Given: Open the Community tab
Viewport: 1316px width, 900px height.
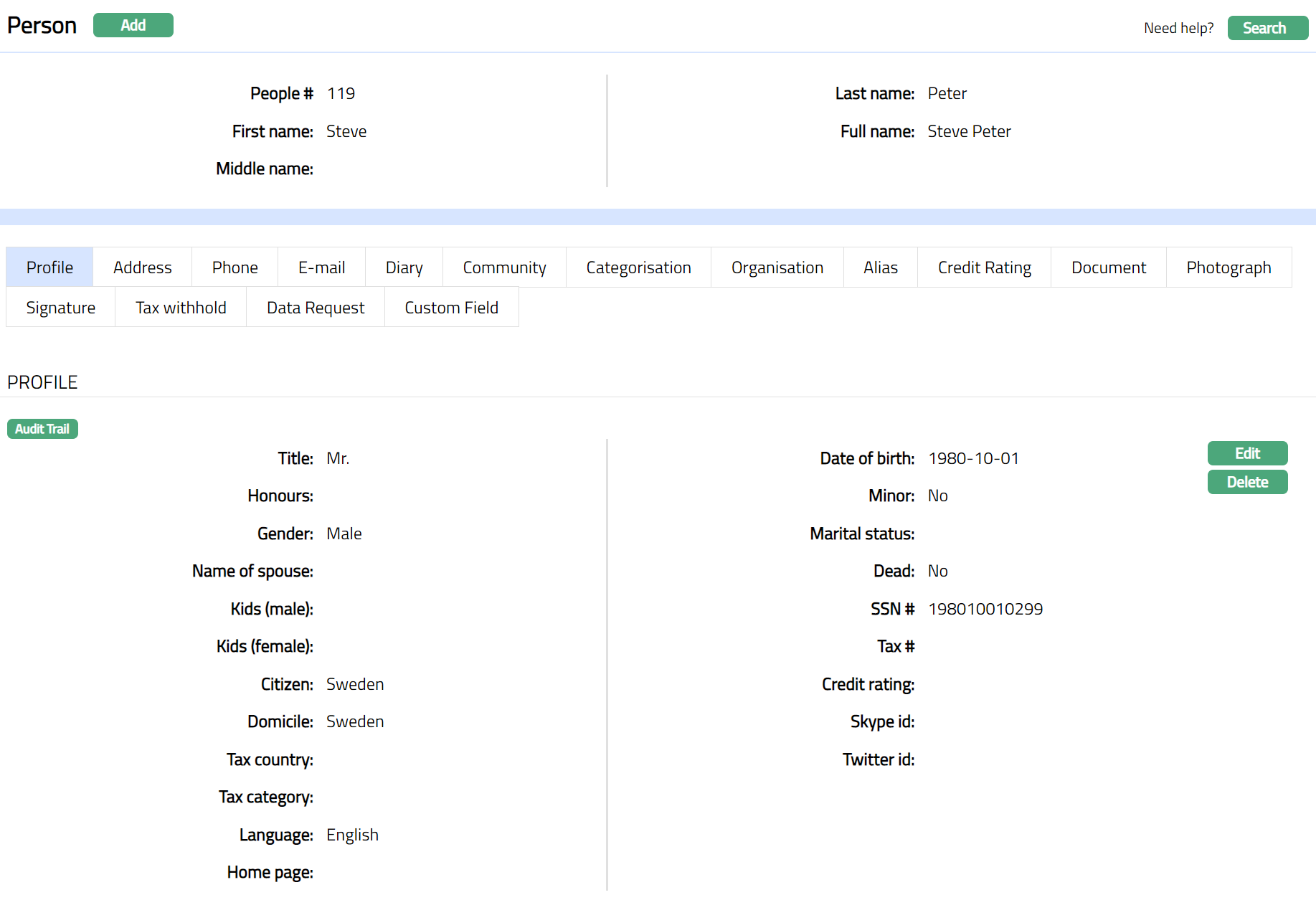Looking at the screenshot, I should [504, 267].
